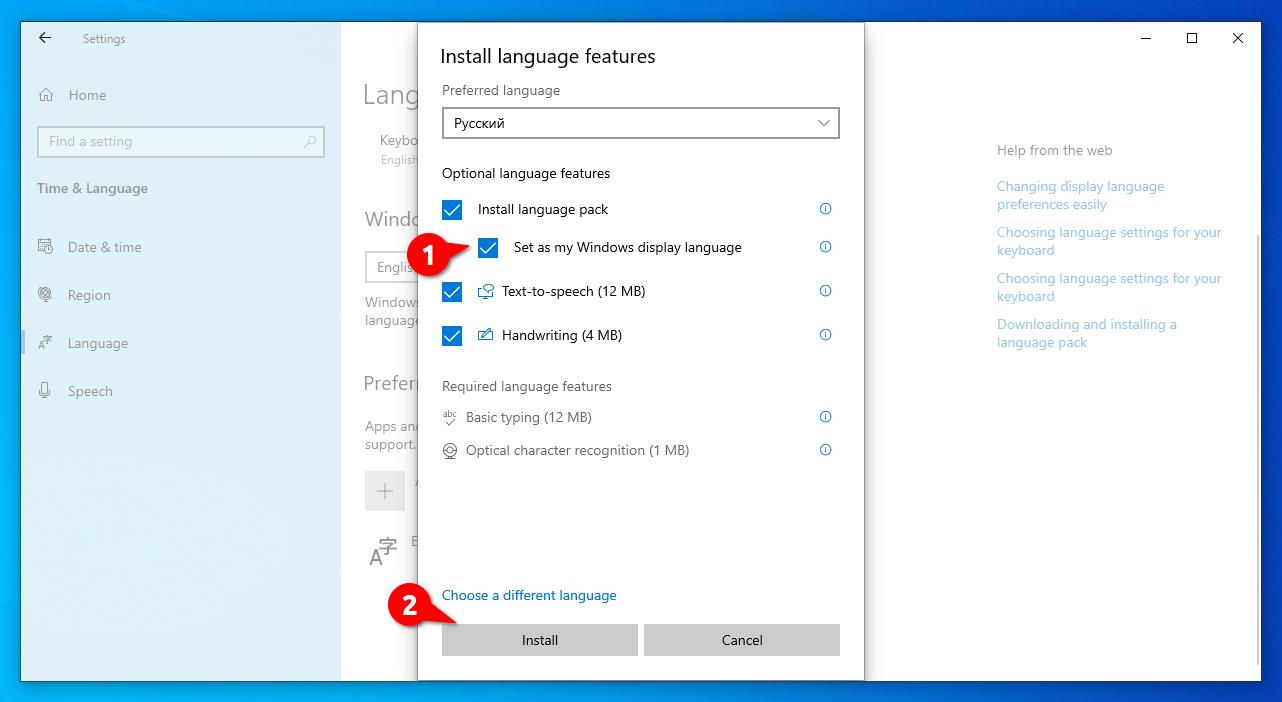
Task: Click the Install button
Action: pyautogui.click(x=540, y=640)
